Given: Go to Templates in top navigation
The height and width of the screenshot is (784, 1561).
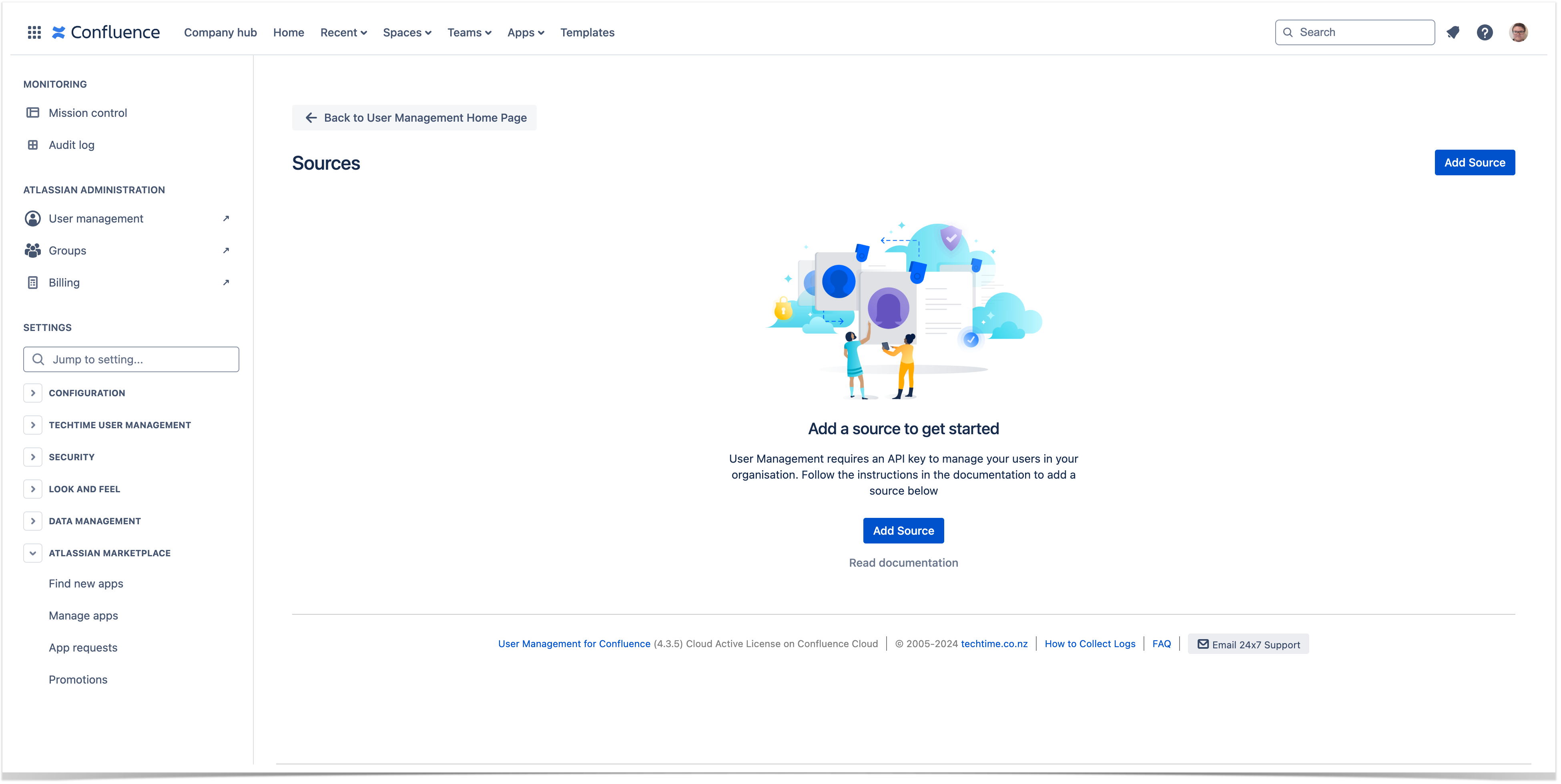Looking at the screenshot, I should [x=587, y=32].
